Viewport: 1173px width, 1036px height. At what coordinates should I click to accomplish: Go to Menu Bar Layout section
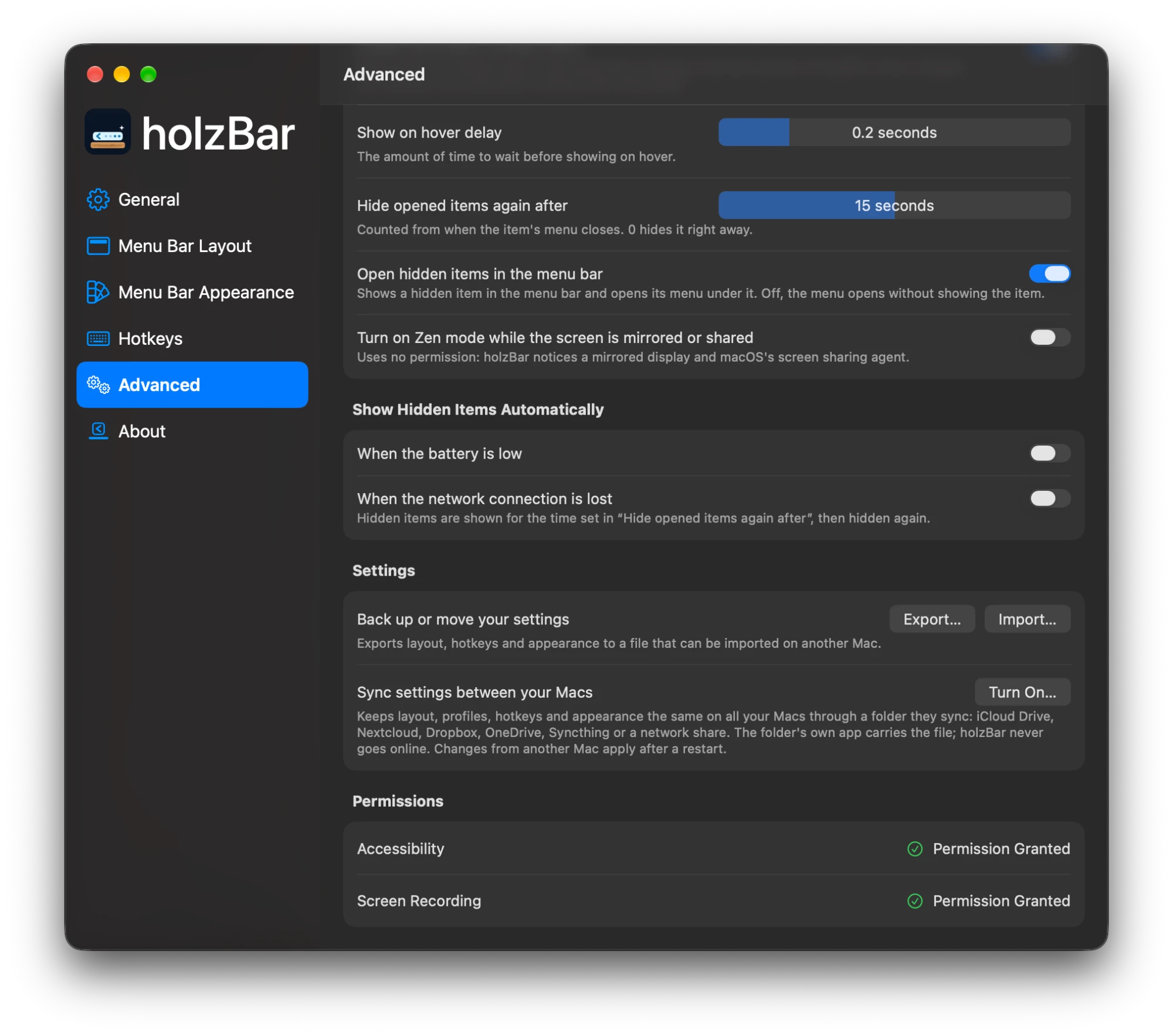click(x=192, y=246)
